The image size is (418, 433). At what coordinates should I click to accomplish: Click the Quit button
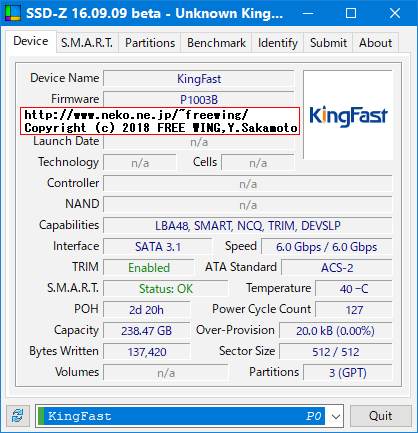[x=381, y=416]
